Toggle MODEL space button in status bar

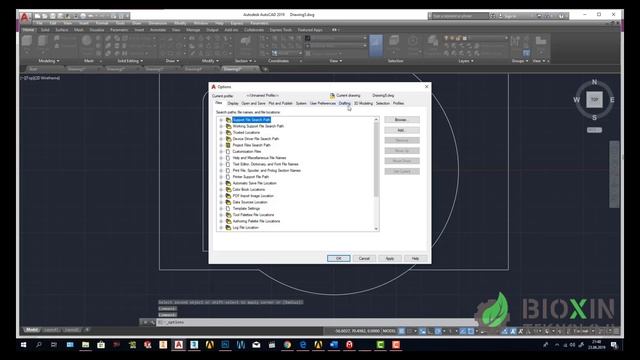coord(389,331)
